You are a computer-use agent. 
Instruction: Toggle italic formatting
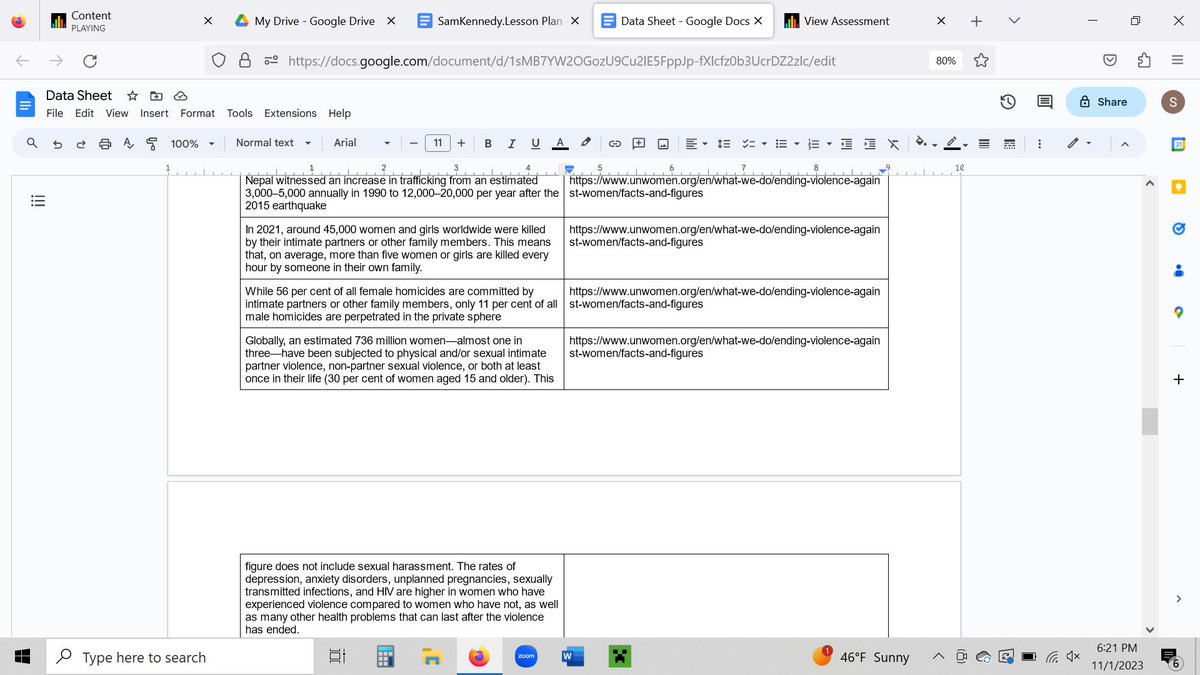[x=511, y=143]
